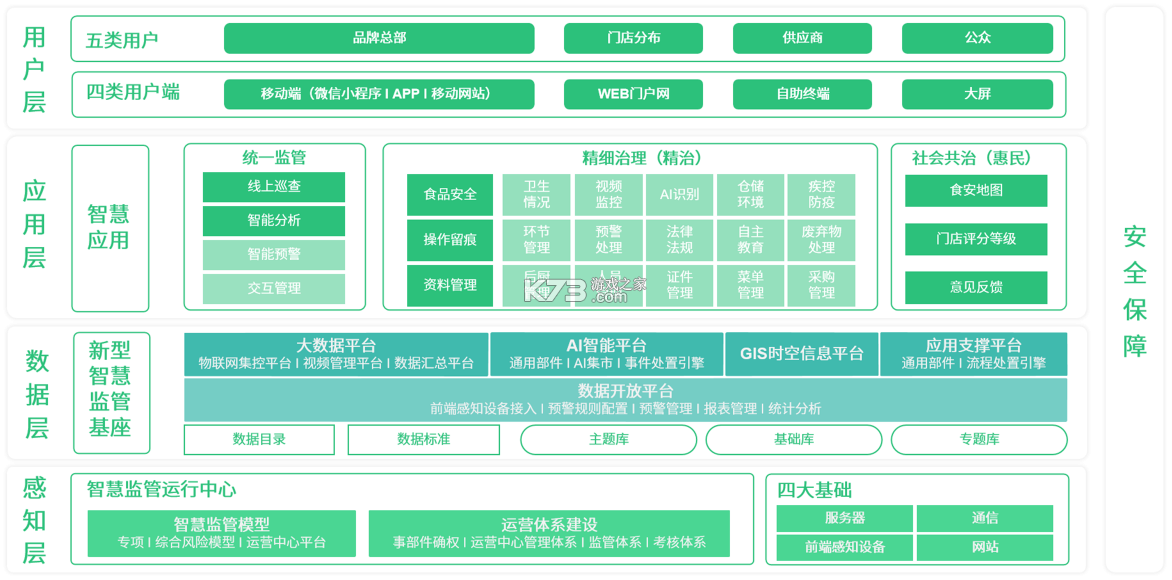The width and height of the screenshot is (1172, 580).
Task: Select the 安全保障 vertical panel
Action: click(x=1135, y=290)
